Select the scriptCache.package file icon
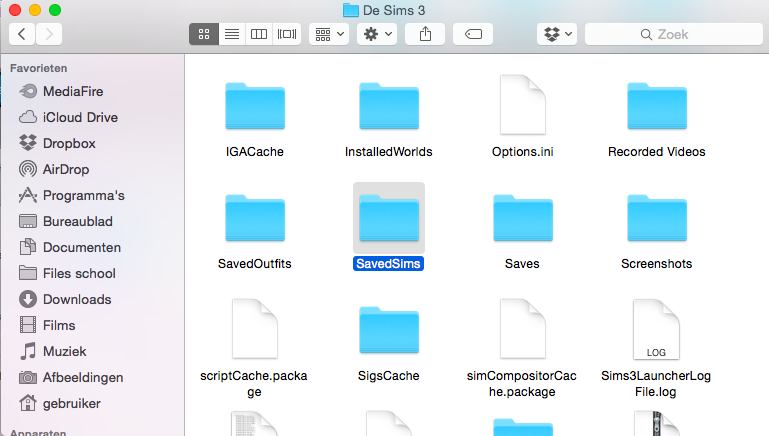769x436 pixels. tap(255, 329)
